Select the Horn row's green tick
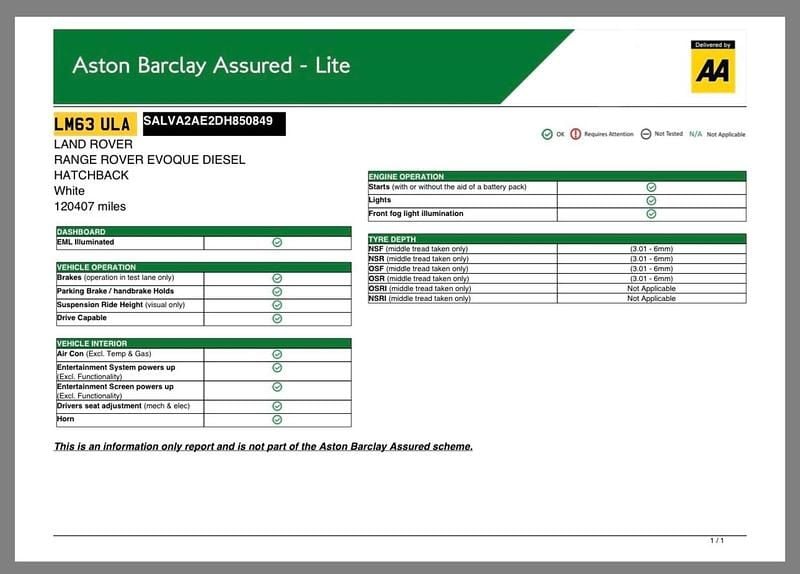 pos(277,420)
